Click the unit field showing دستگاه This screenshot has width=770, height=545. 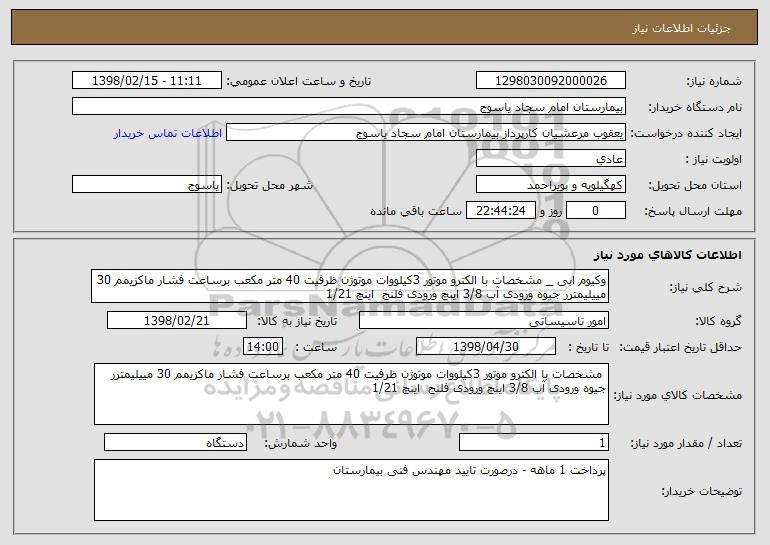(175, 442)
